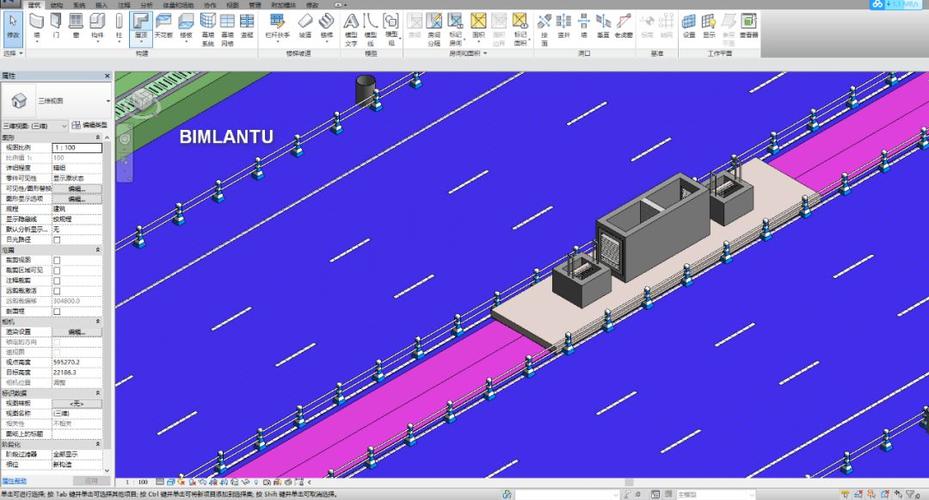Select the Shaft (竖井) opening tool

coord(564,26)
